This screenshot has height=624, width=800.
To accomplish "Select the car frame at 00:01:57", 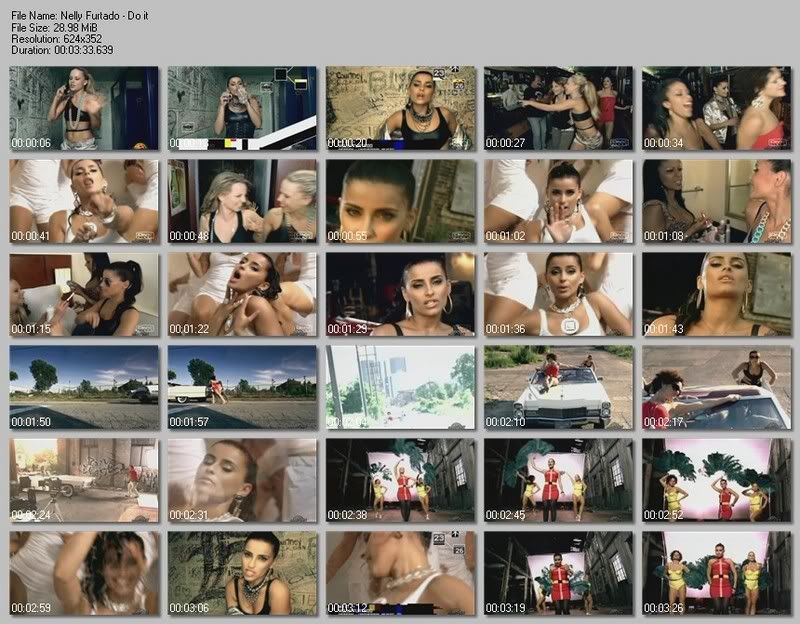I will pos(242,388).
